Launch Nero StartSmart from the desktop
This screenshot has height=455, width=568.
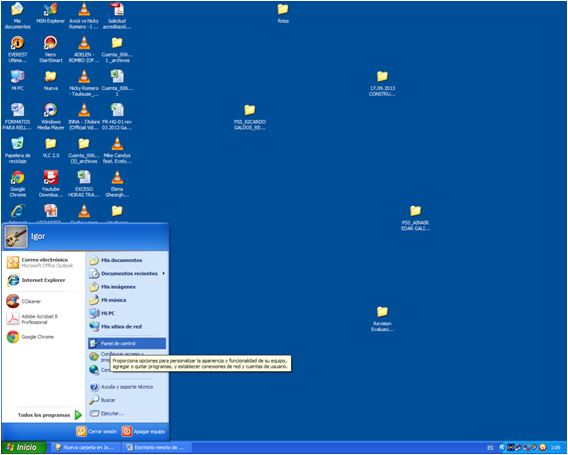click(50, 49)
